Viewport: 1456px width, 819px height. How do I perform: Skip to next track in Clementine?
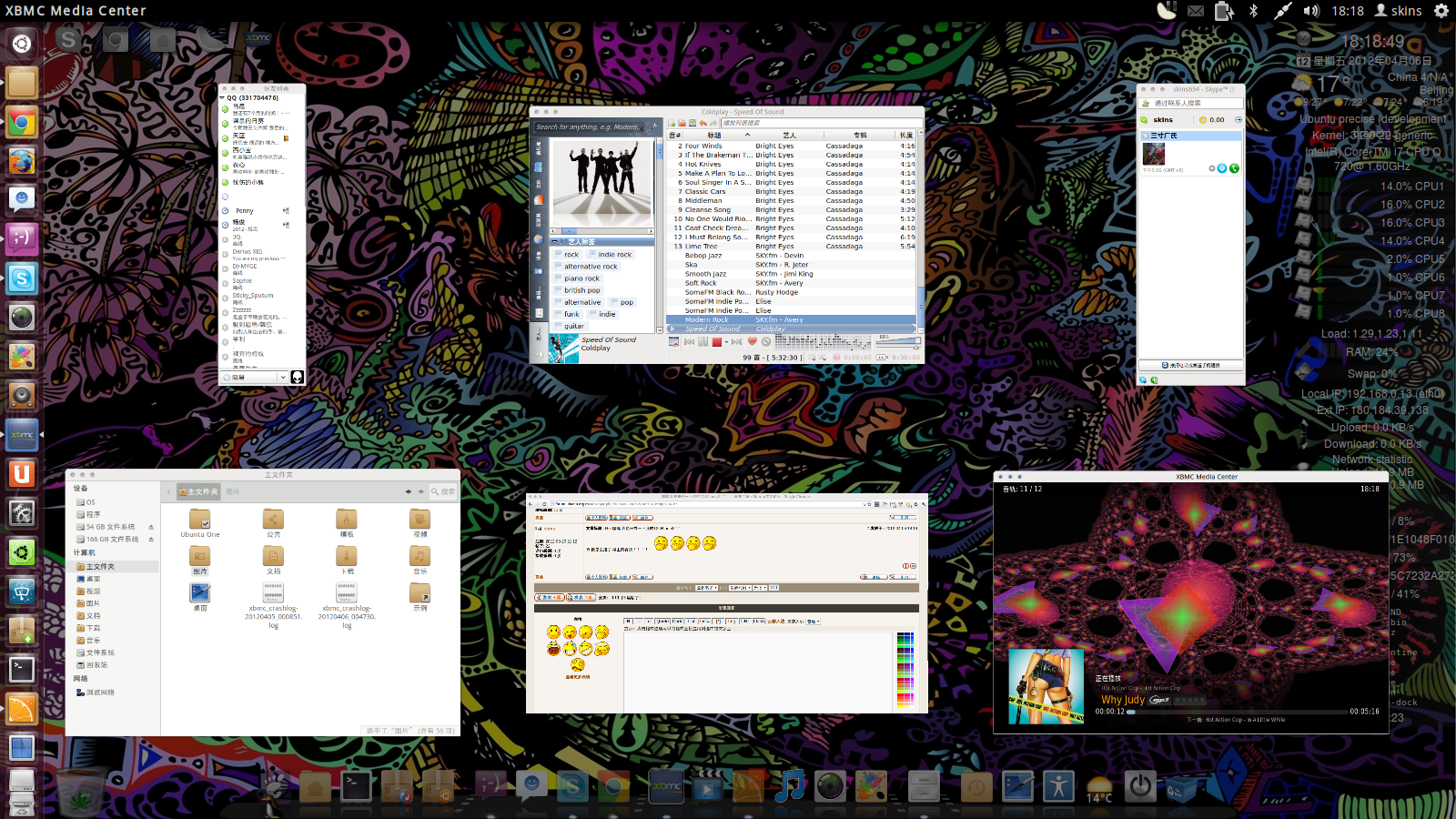[736, 341]
